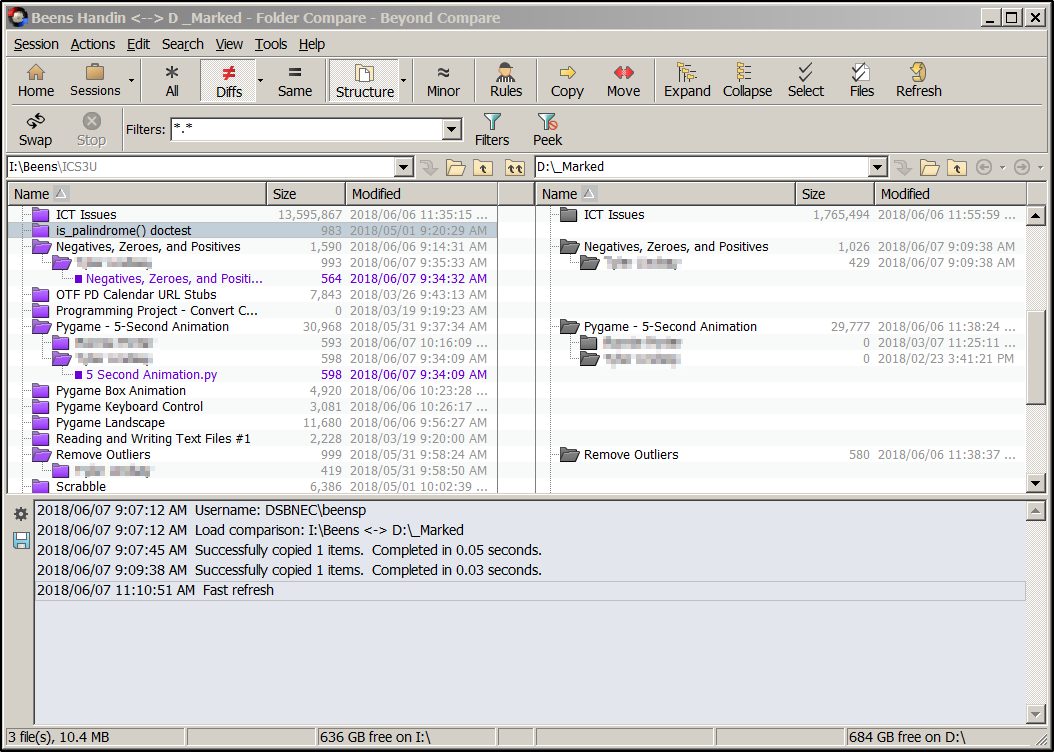Screen dimensions: 1054x752
Task: Click the Copy arrow toolbar button
Action: tap(567, 81)
